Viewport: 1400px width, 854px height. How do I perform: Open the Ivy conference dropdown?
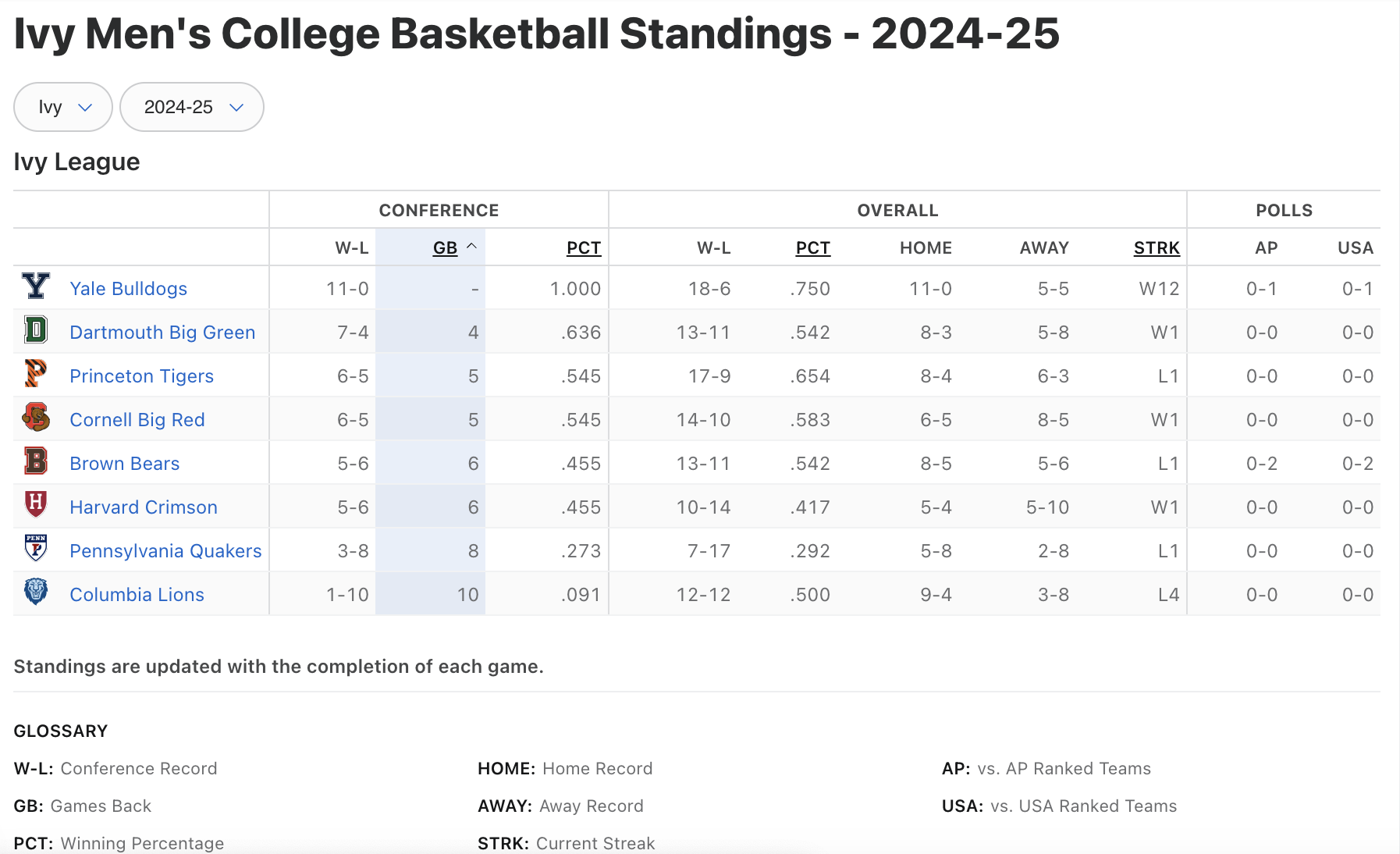63,107
